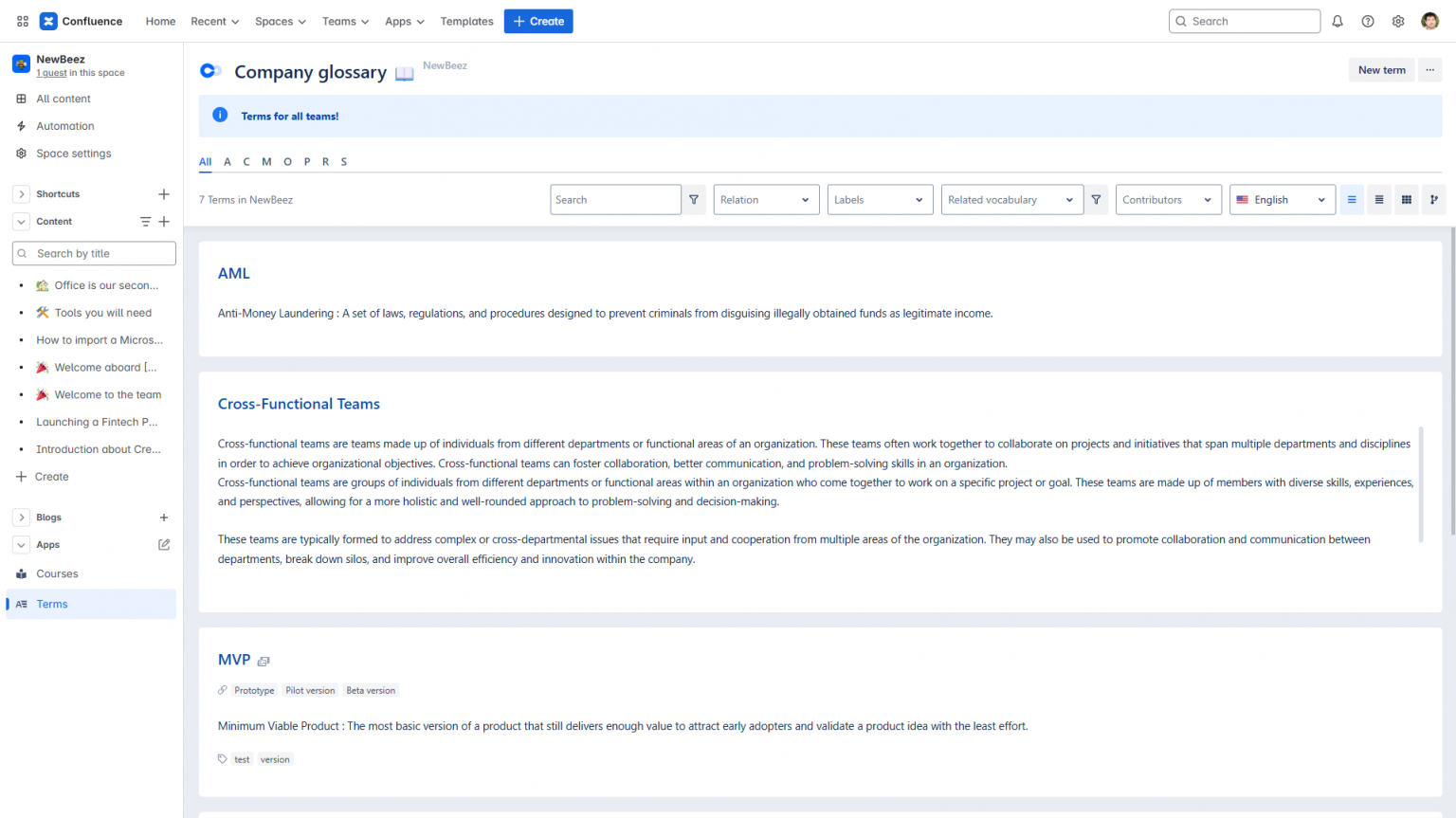Keep the compact list view selected
Screen dimensions: 1456x818
tap(1352, 199)
